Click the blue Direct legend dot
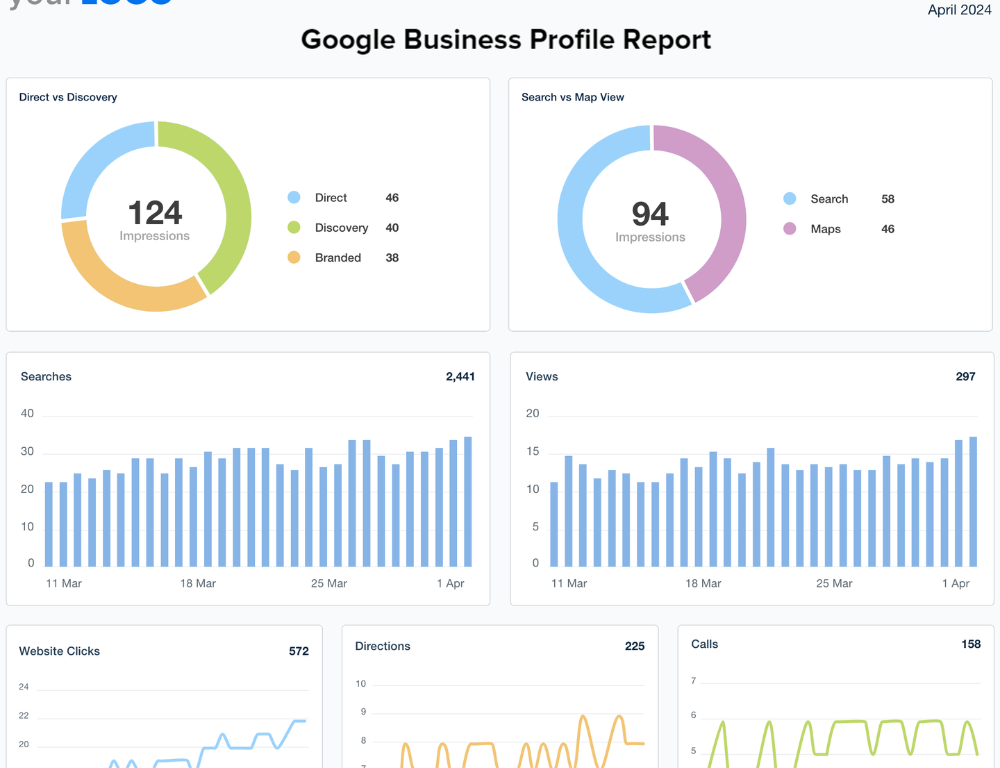1000x768 pixels. click(x=294, y=198)
